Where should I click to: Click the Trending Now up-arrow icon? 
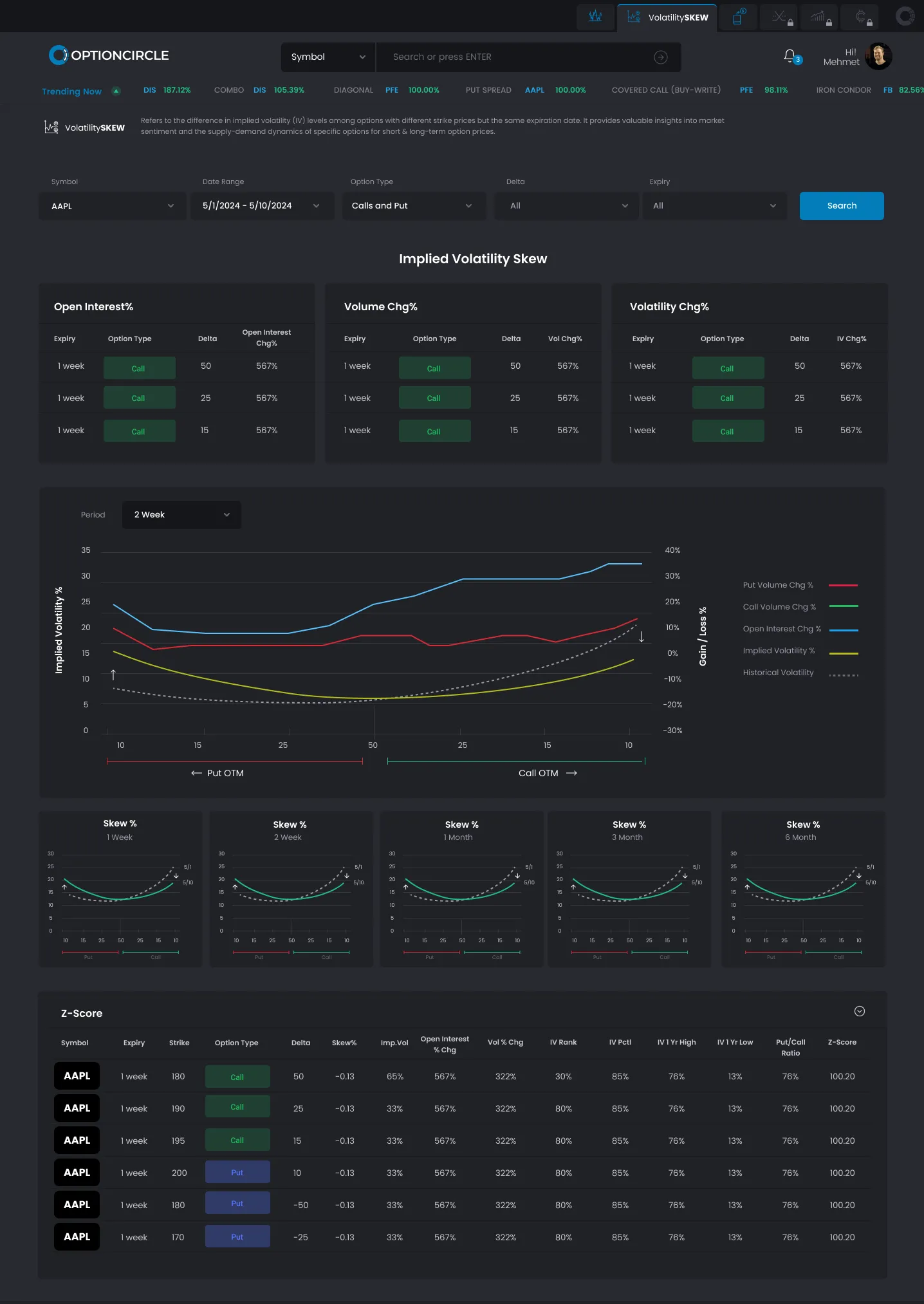click(x=116, y=91)
